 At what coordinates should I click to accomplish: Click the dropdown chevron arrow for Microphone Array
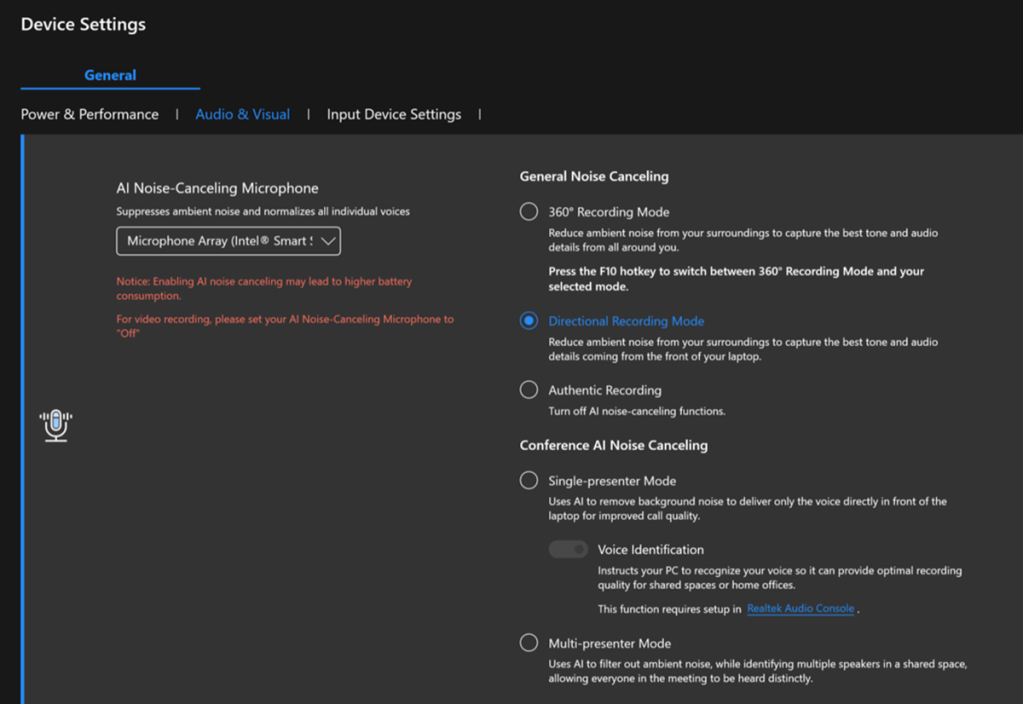[328, 241]
